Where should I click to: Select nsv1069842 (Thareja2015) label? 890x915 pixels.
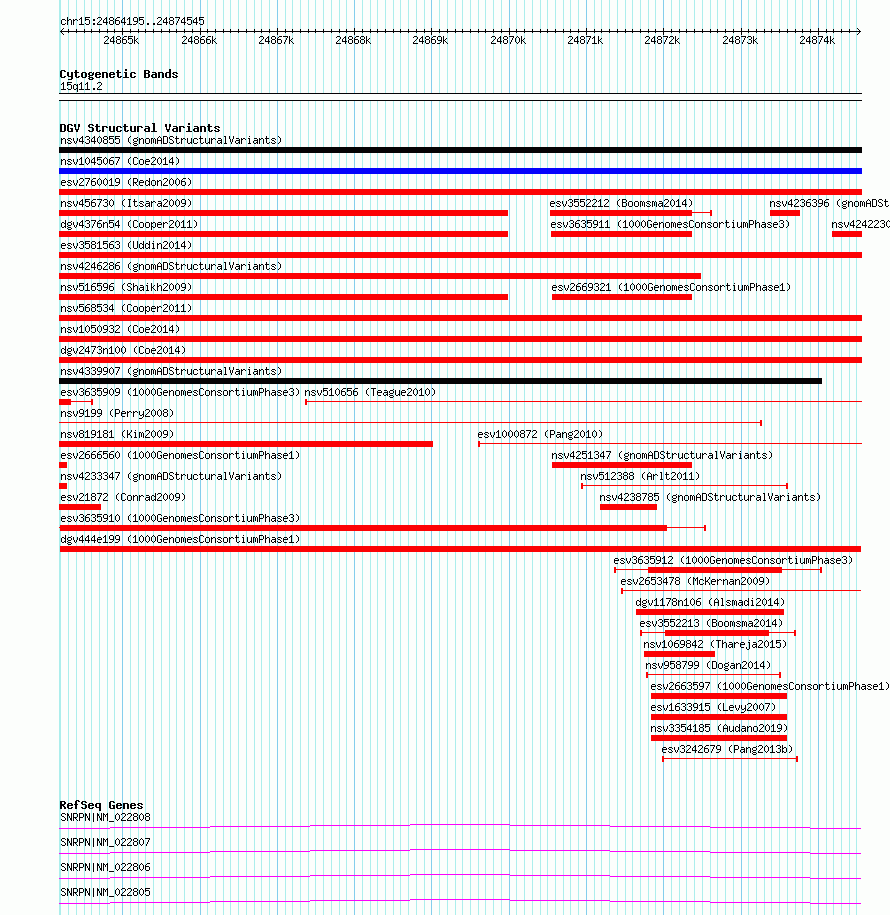click(x=715, y=644)
